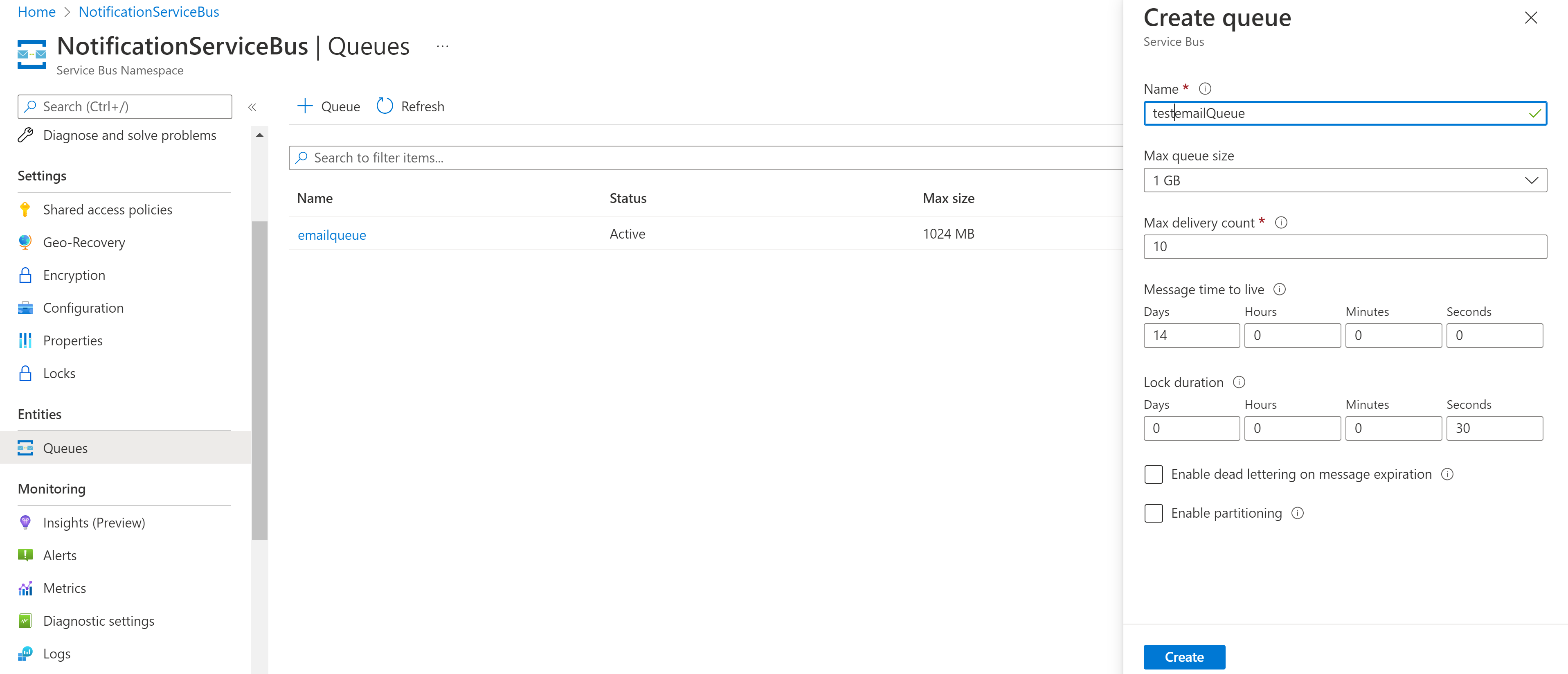This screenshot has height=674, width=1568.
Task: View the namespace Properties
Action: point(72,340)
